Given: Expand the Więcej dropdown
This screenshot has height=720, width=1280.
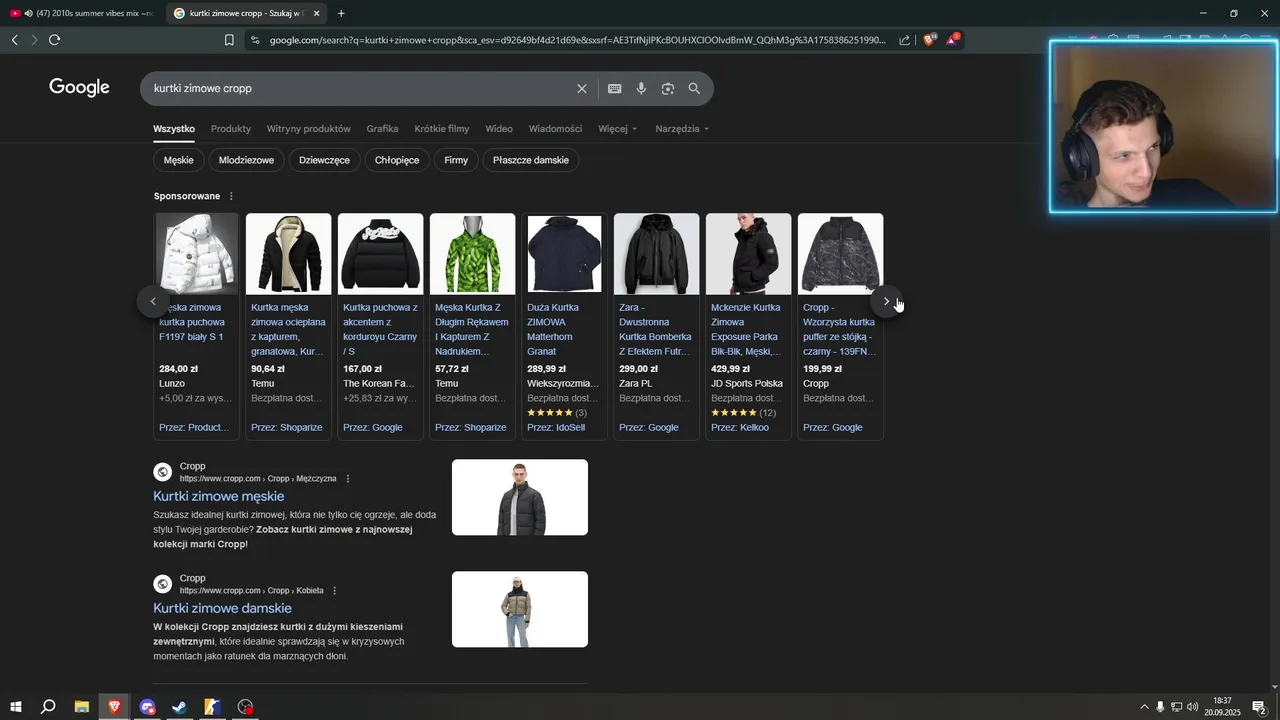Looking at the screenshot, I should tap(617, 129).
